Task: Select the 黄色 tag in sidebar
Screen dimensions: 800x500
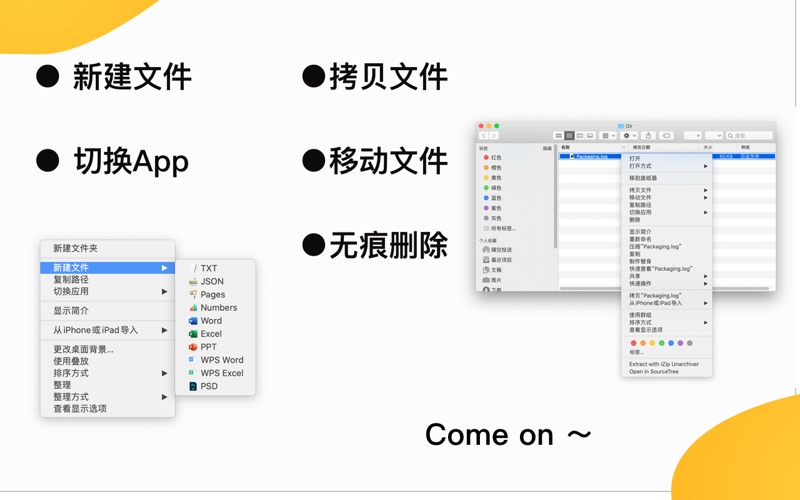Action: tap(492, 178)
